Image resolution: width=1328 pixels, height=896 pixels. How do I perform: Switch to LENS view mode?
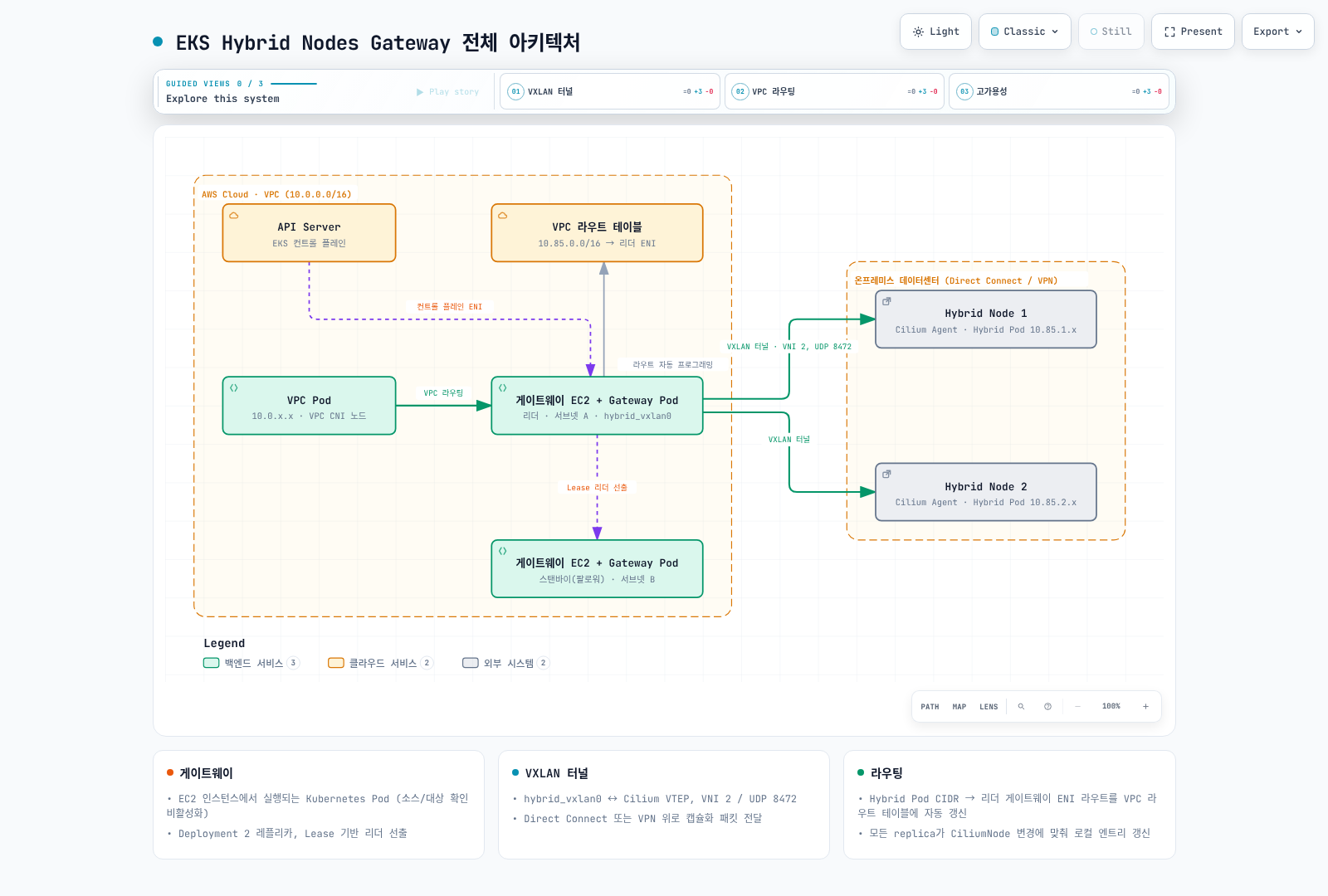coord(989,707)
